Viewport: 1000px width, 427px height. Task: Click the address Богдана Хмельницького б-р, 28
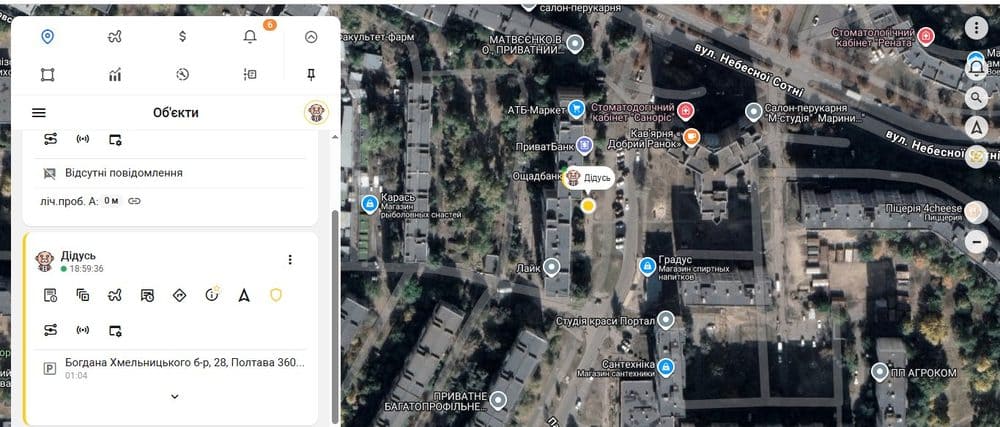click(185, 363)
